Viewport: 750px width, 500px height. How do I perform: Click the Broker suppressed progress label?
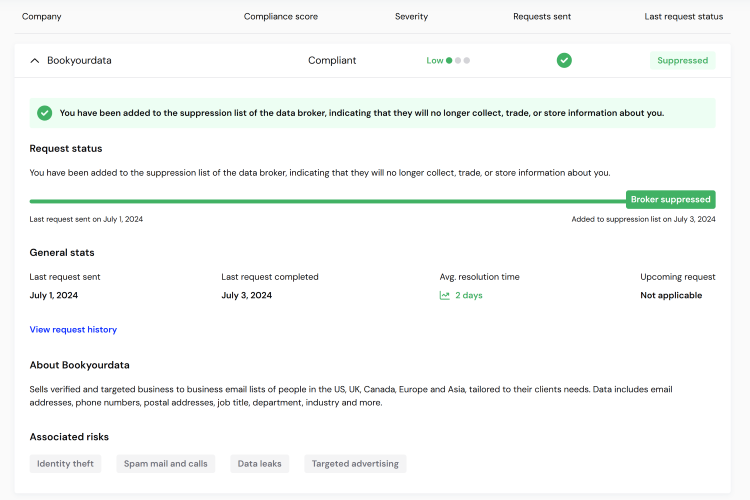[x=671, y=200]
